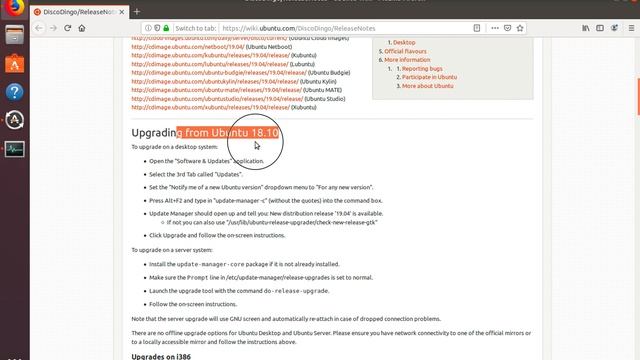This screenshot has width=640, height=360.
Task: Open the Ubuntu Netboot 19.04 link
Action: [x=188, y=47]
